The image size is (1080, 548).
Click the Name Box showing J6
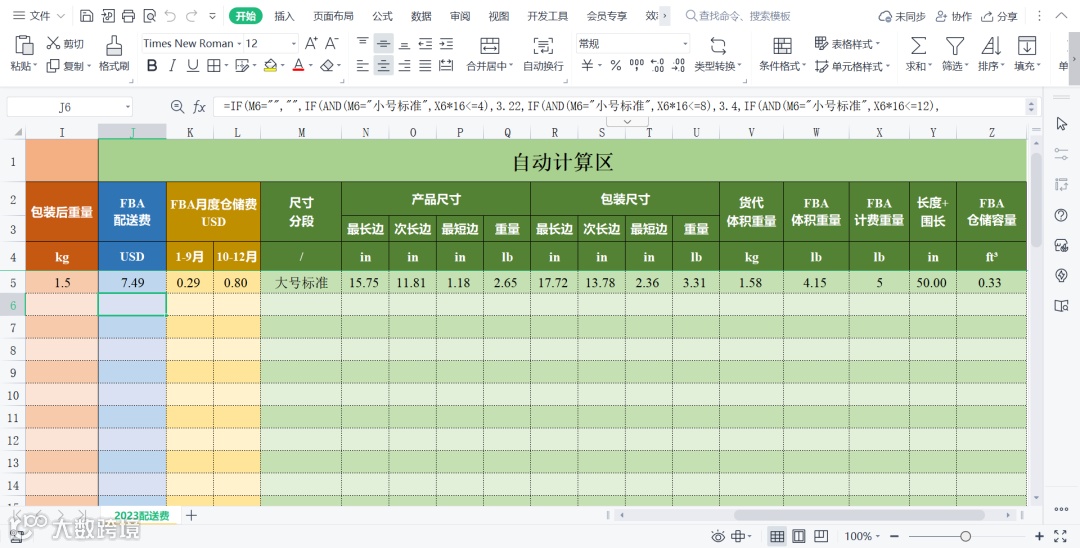click(69, 107)
